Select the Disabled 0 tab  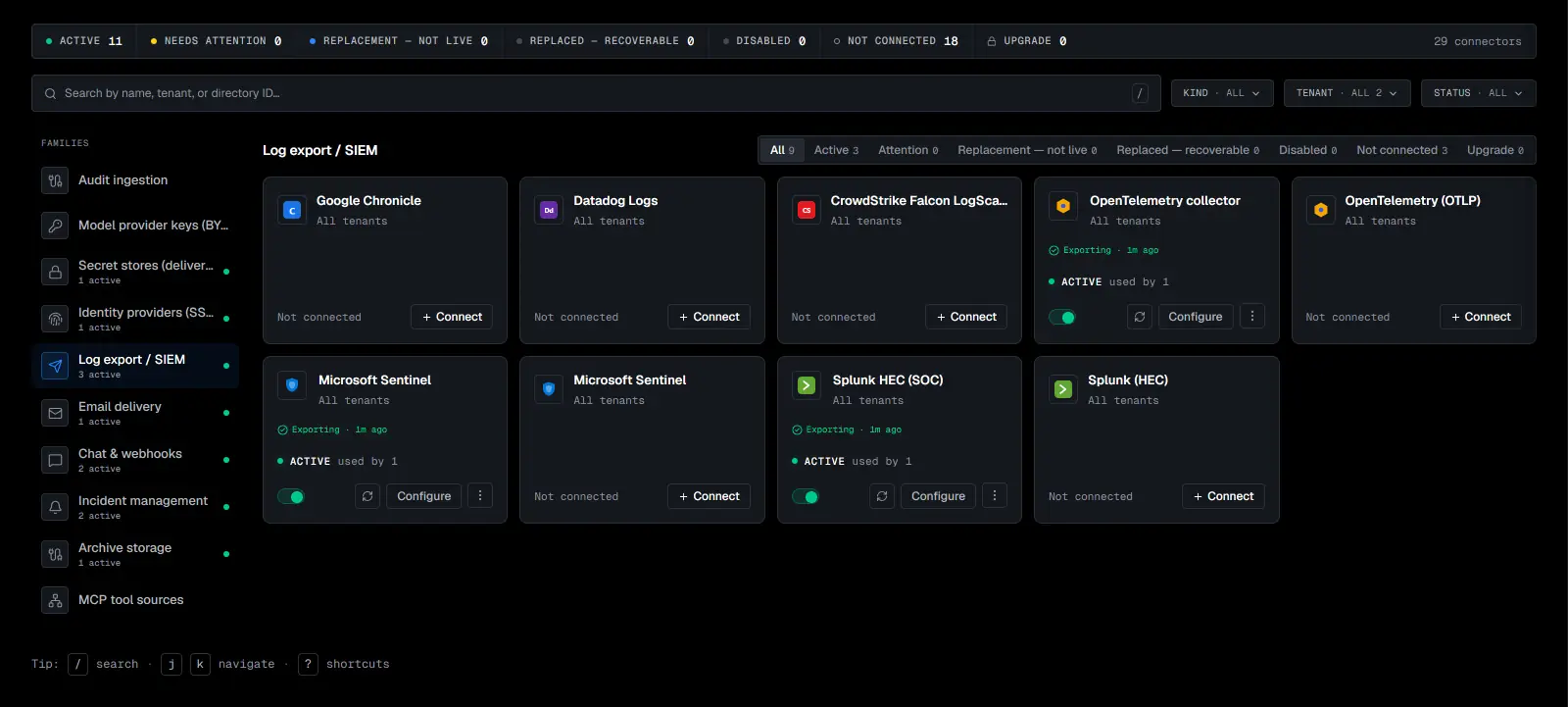pyautogui.click(x=1307, y=150)
